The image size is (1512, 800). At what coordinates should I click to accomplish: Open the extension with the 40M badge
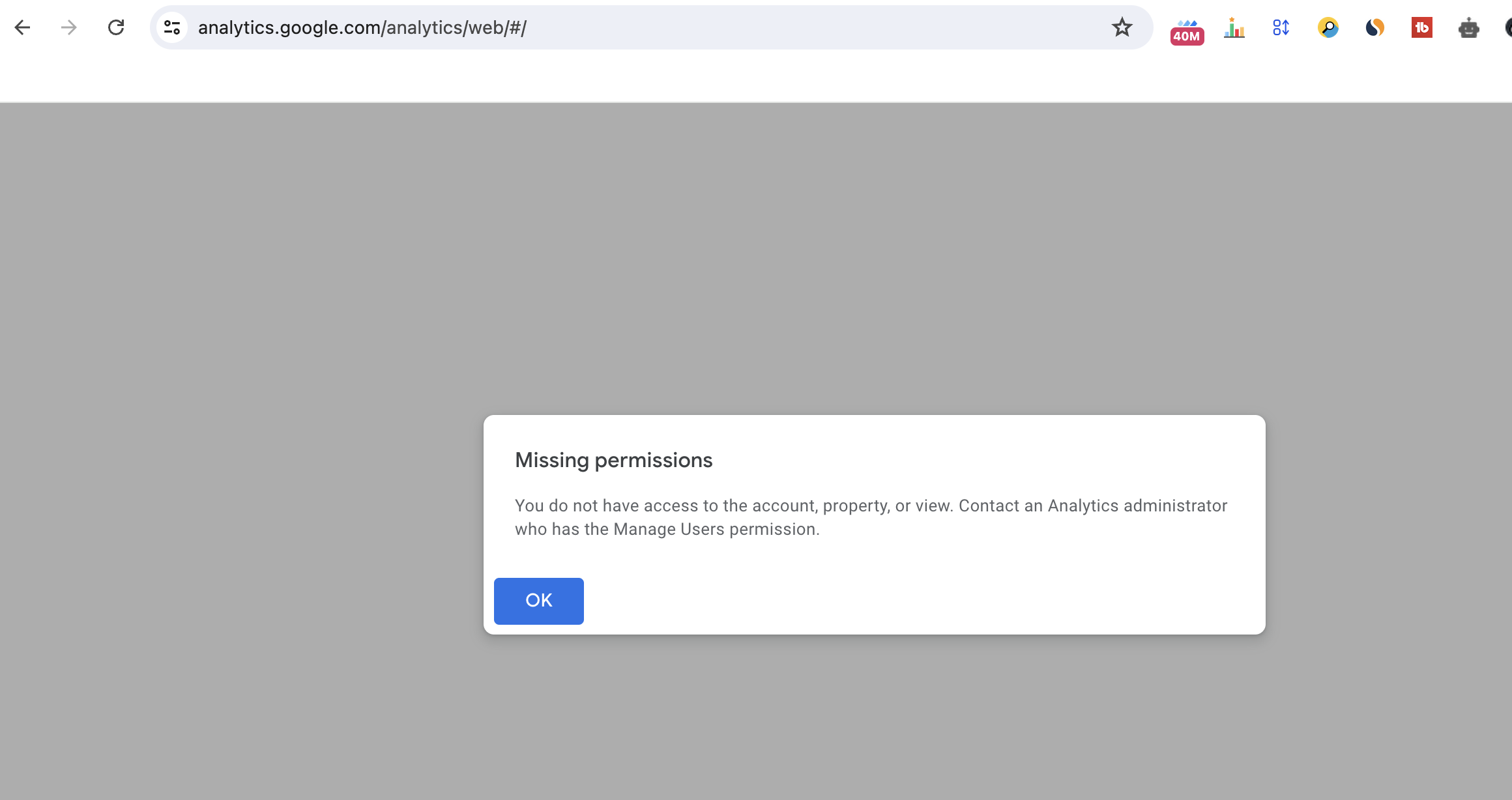click(1187, 30)
